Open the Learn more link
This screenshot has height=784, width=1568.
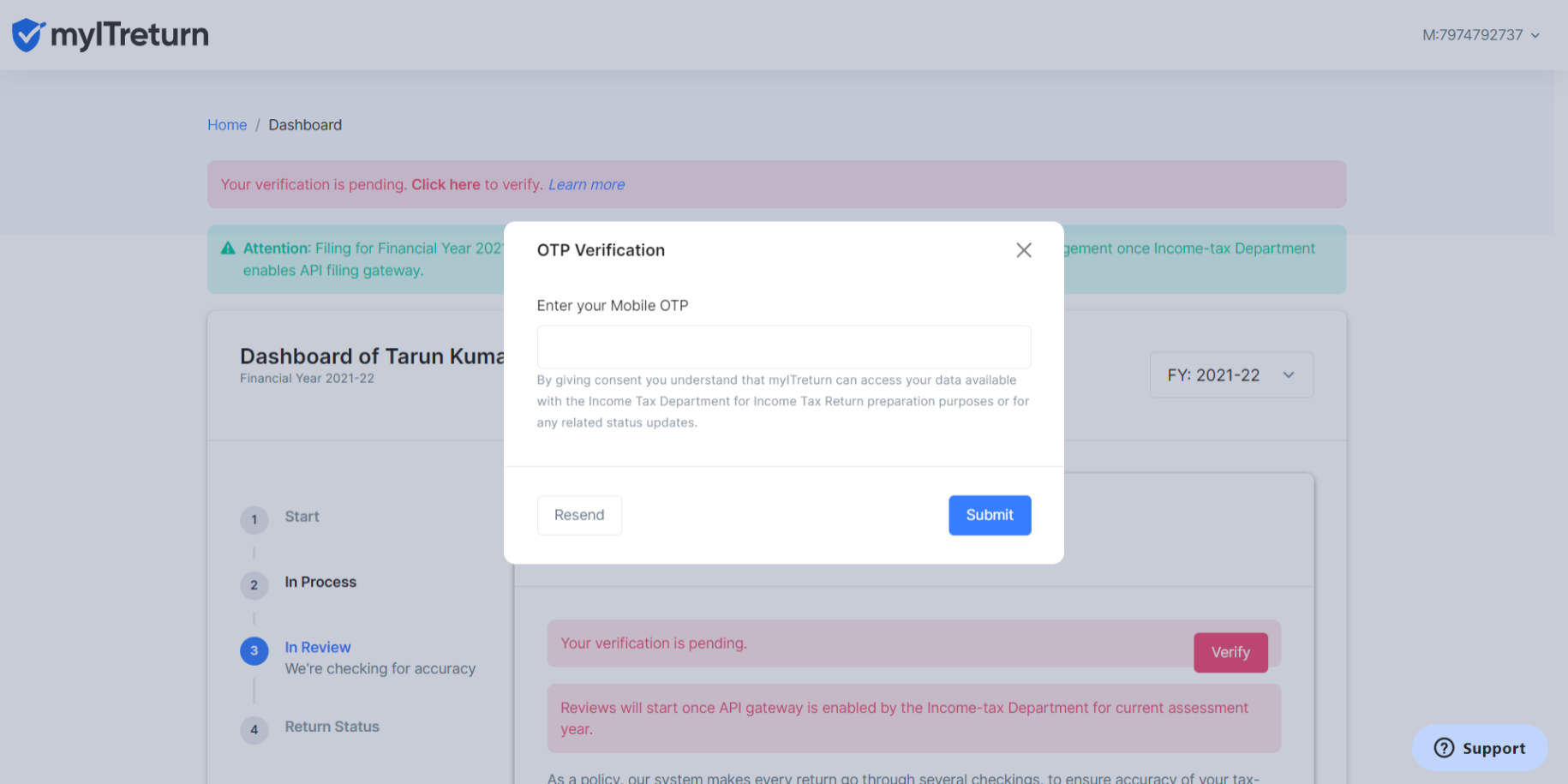tap(586, 184)
